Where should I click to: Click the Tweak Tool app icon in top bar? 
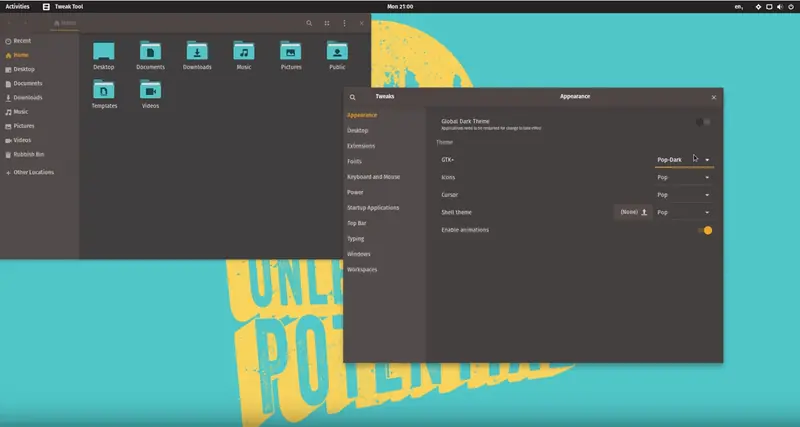pos(46,7)
